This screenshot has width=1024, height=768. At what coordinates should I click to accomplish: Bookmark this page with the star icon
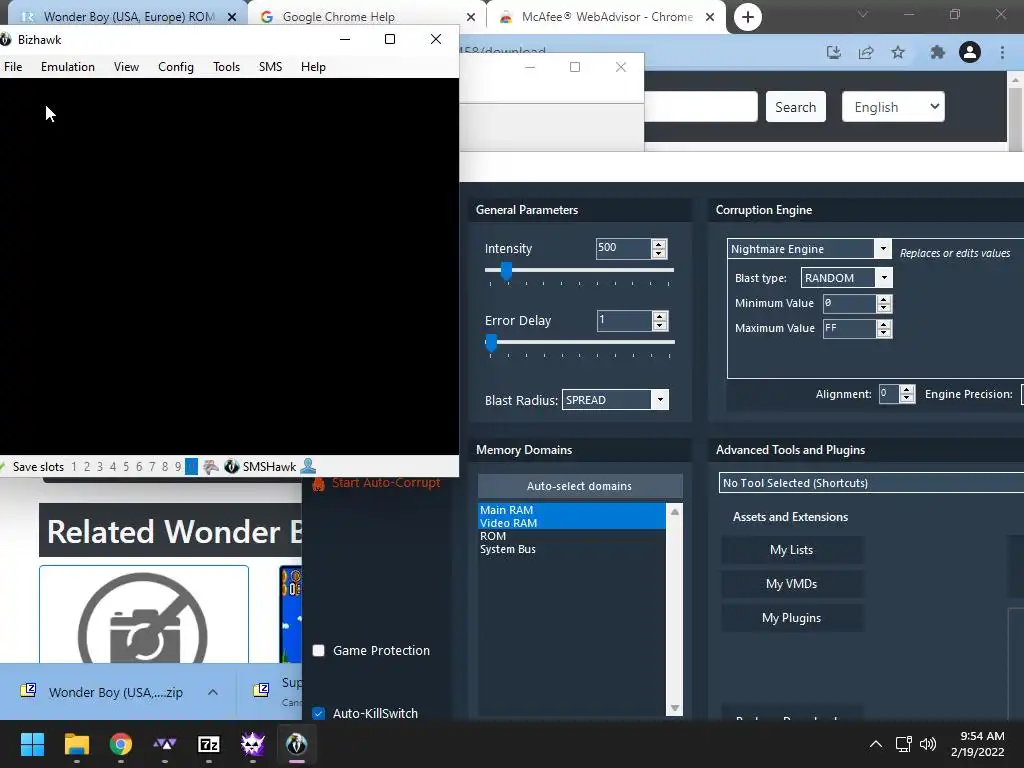point(898,52)
